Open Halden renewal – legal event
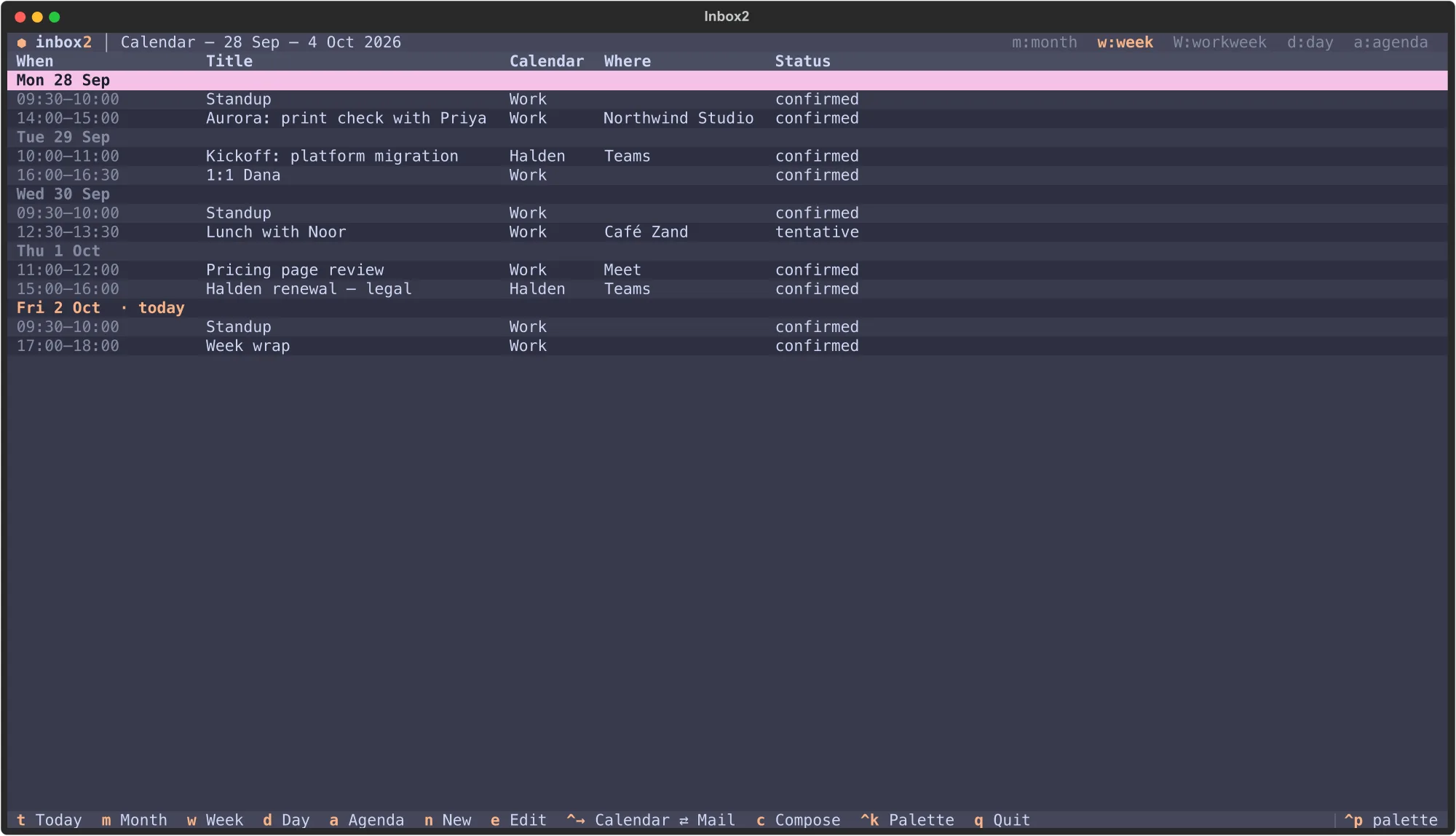Viewport: 1456px width, 836px height. (x=727, y=288)
